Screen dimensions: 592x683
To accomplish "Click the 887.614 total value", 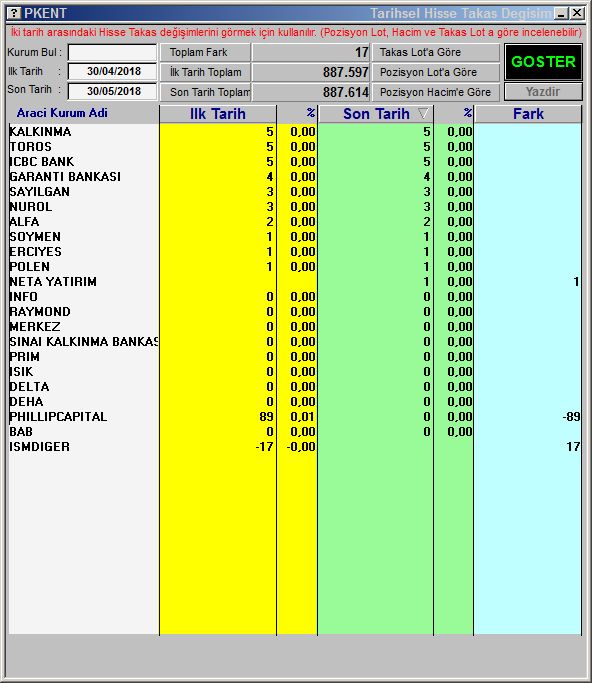I will tap(346, 92).
